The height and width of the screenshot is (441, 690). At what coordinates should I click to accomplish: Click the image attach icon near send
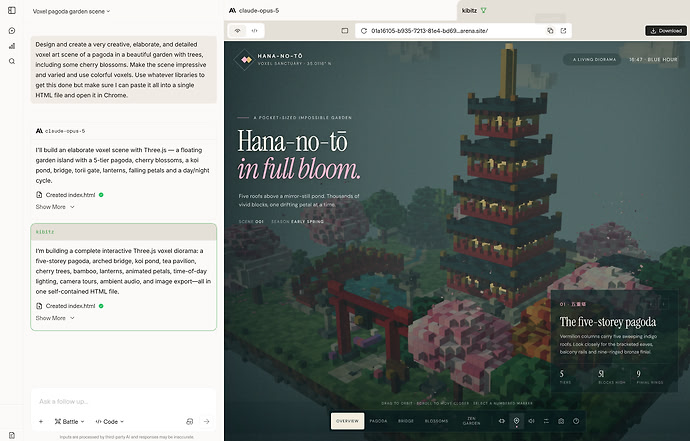click(190, 422)
